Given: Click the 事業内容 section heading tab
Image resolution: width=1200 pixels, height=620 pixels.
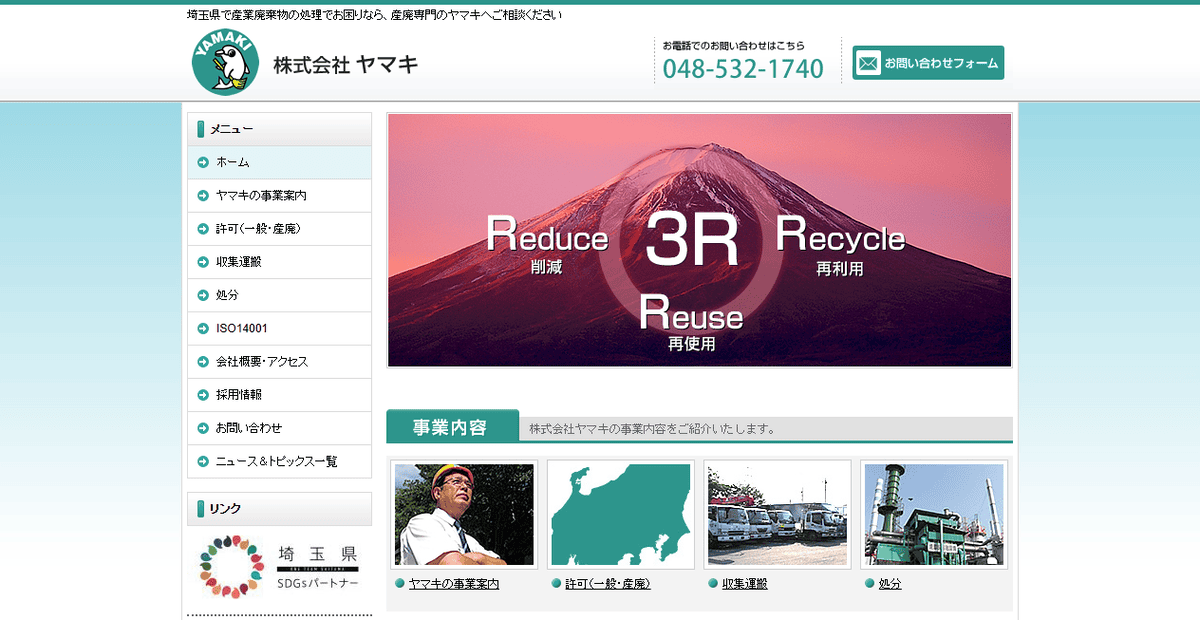Looking at the screenshot, I should (450, 425).
